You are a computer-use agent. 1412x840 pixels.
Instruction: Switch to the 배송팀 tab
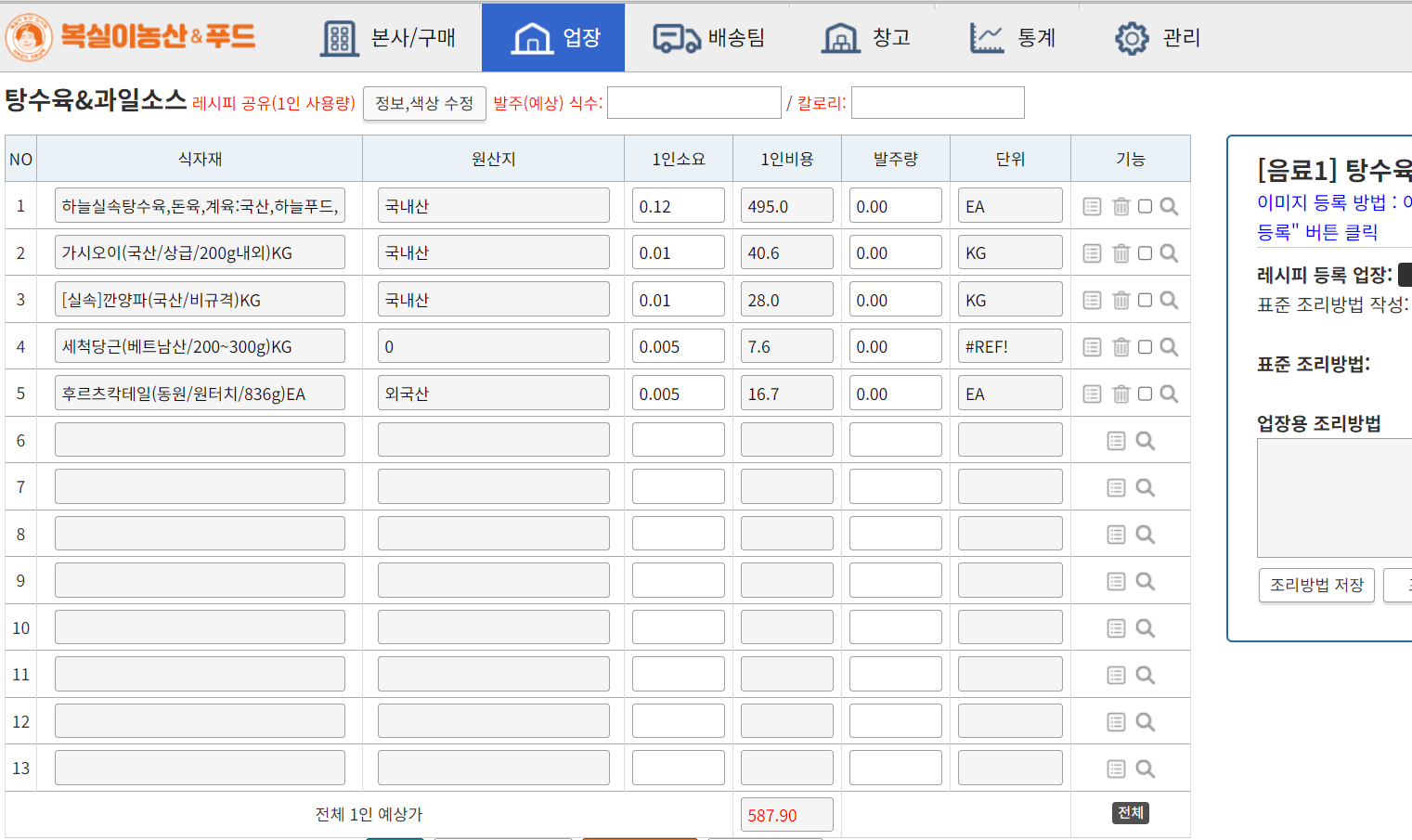coord(708,38)
